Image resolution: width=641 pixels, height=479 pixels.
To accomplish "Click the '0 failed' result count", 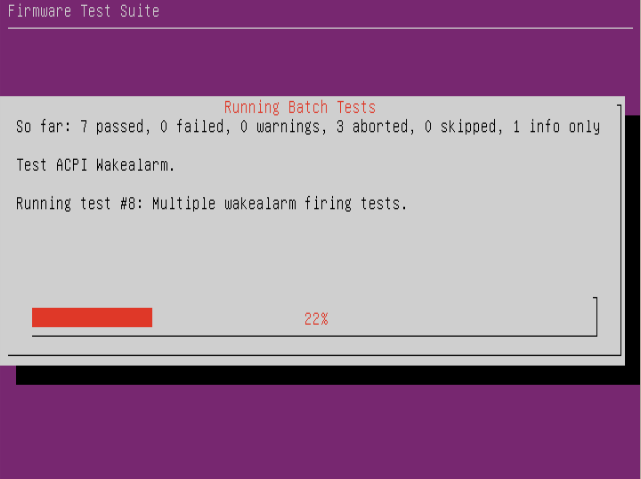I will click(192, 127).
